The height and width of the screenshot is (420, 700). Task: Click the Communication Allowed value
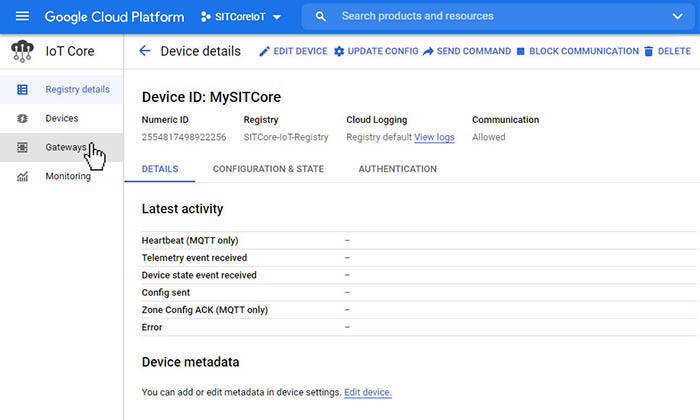(x=489, y=137)
